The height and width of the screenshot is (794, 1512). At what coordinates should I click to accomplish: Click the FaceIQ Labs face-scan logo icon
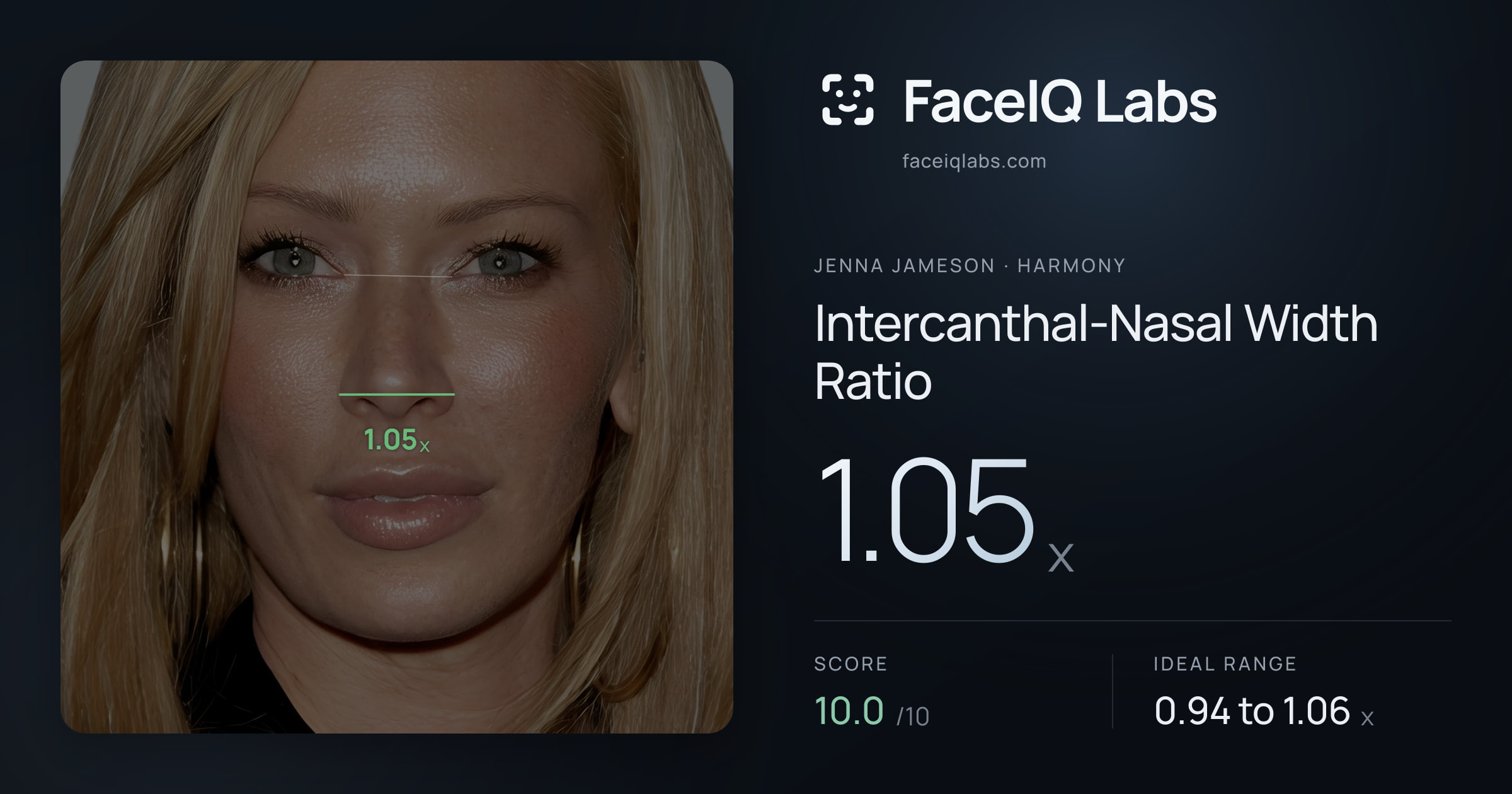(847, 100)
